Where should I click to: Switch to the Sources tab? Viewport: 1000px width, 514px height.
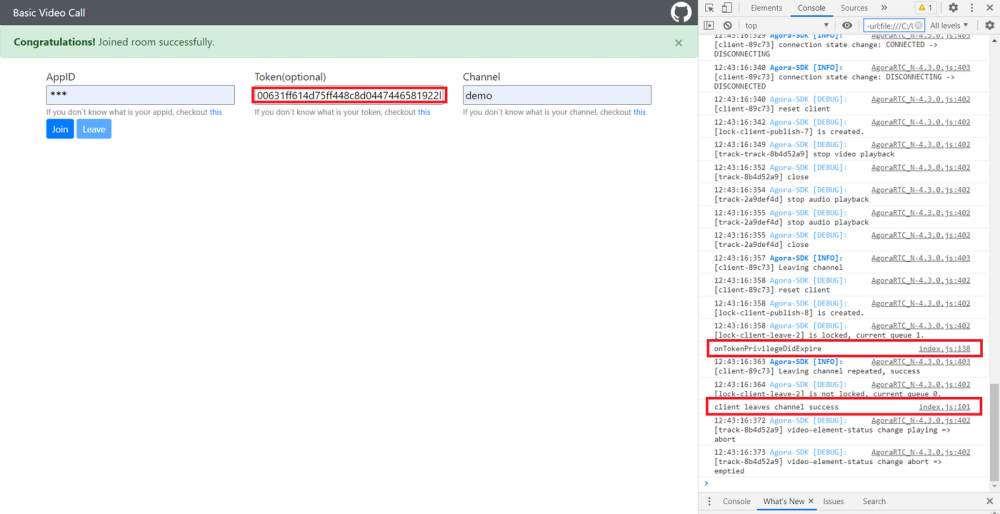tap(854, 8)
